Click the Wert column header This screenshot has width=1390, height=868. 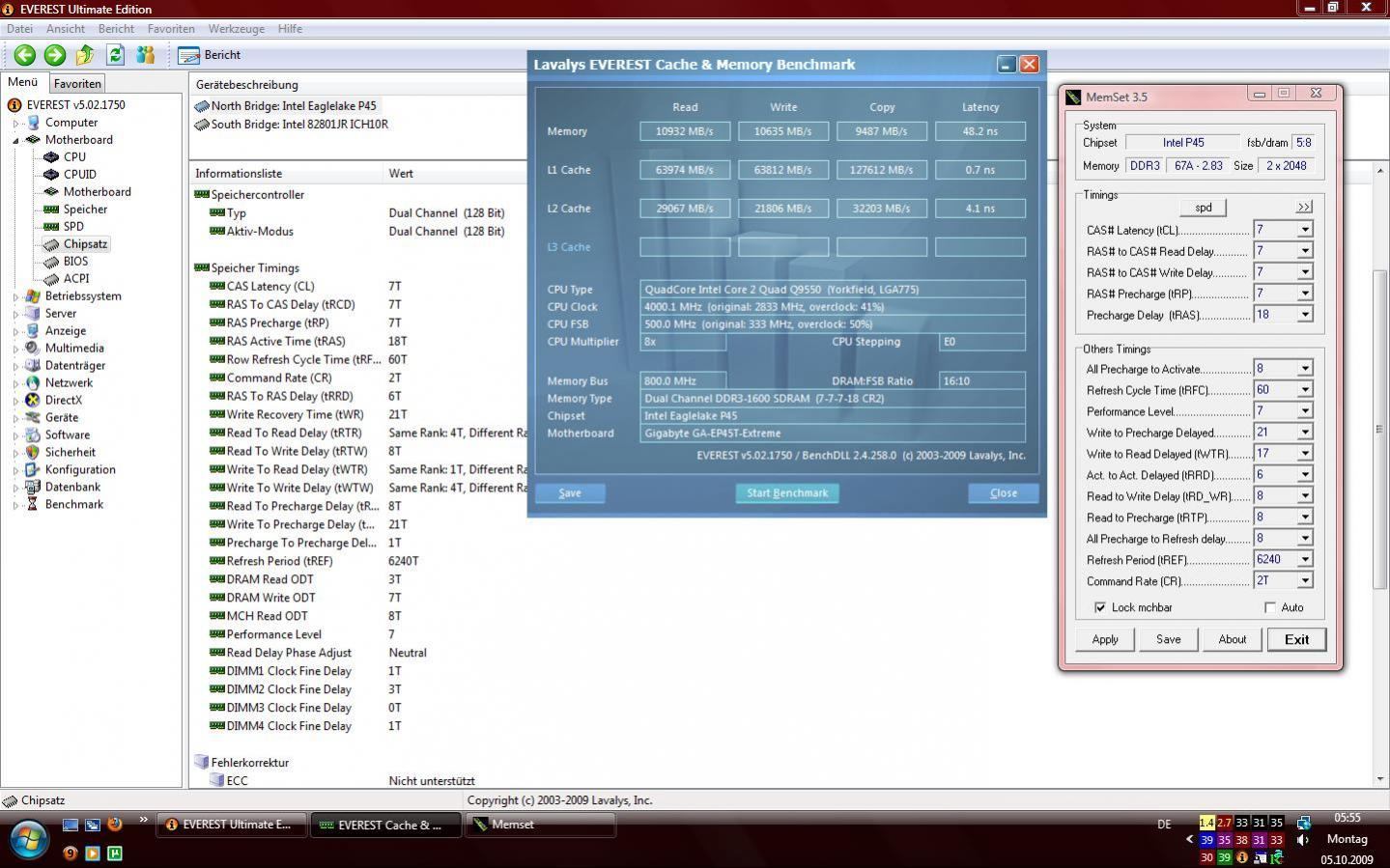pyautogui.click(x=401, y=174)
